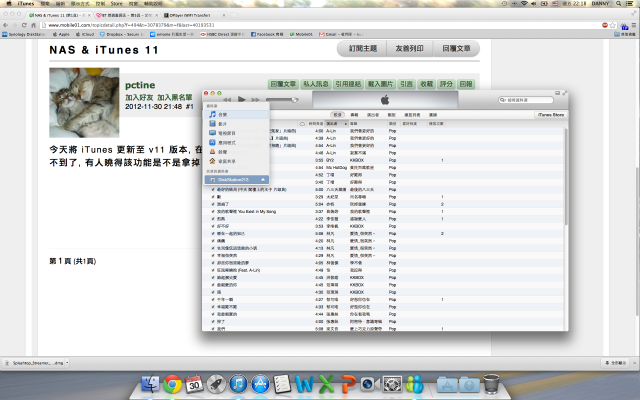Uncheck the '(Feat. A-Lin)' track checkbox

pyautogui.click(x=213, y=270)
